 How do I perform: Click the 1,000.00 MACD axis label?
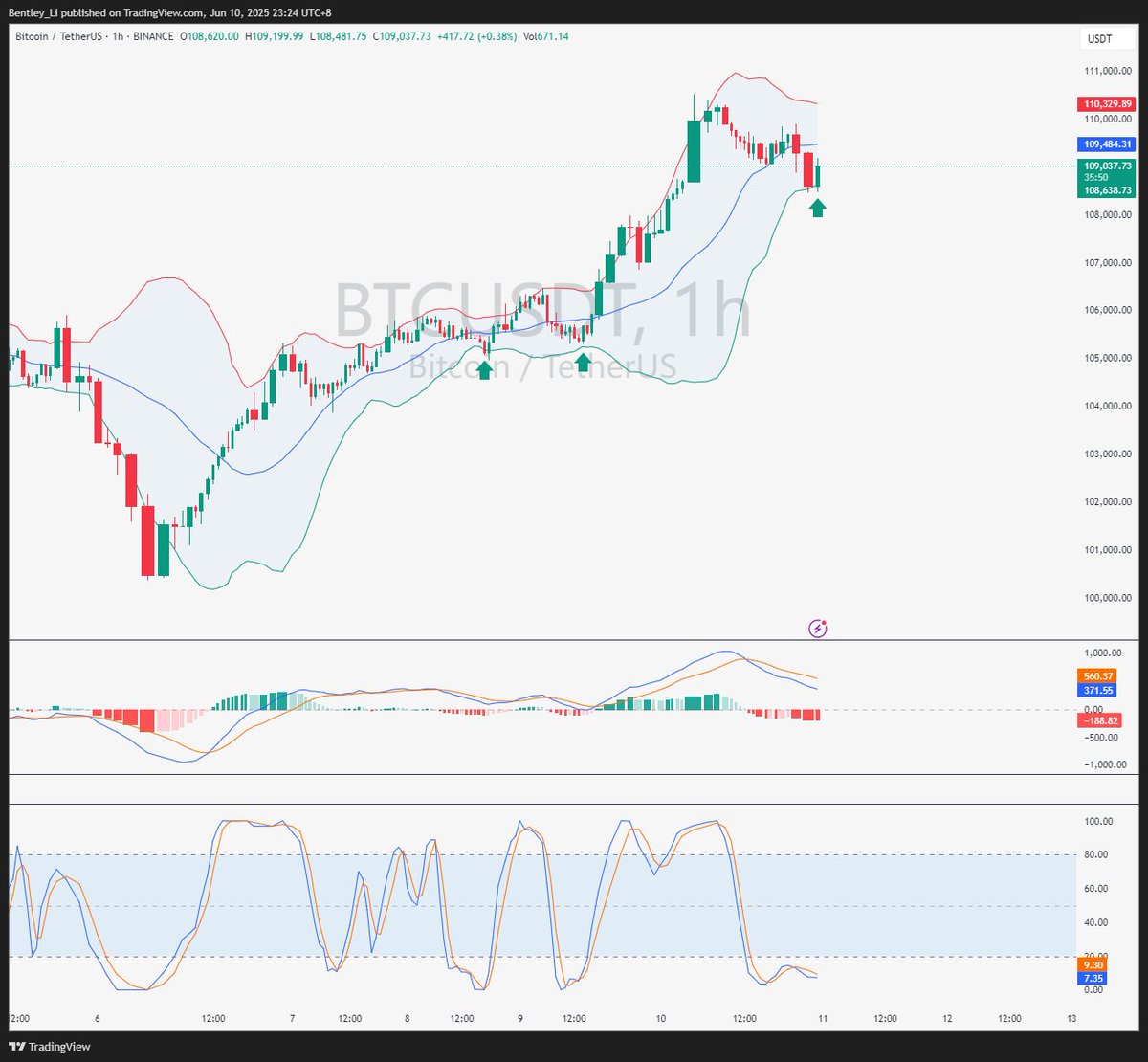[1102, 652]
